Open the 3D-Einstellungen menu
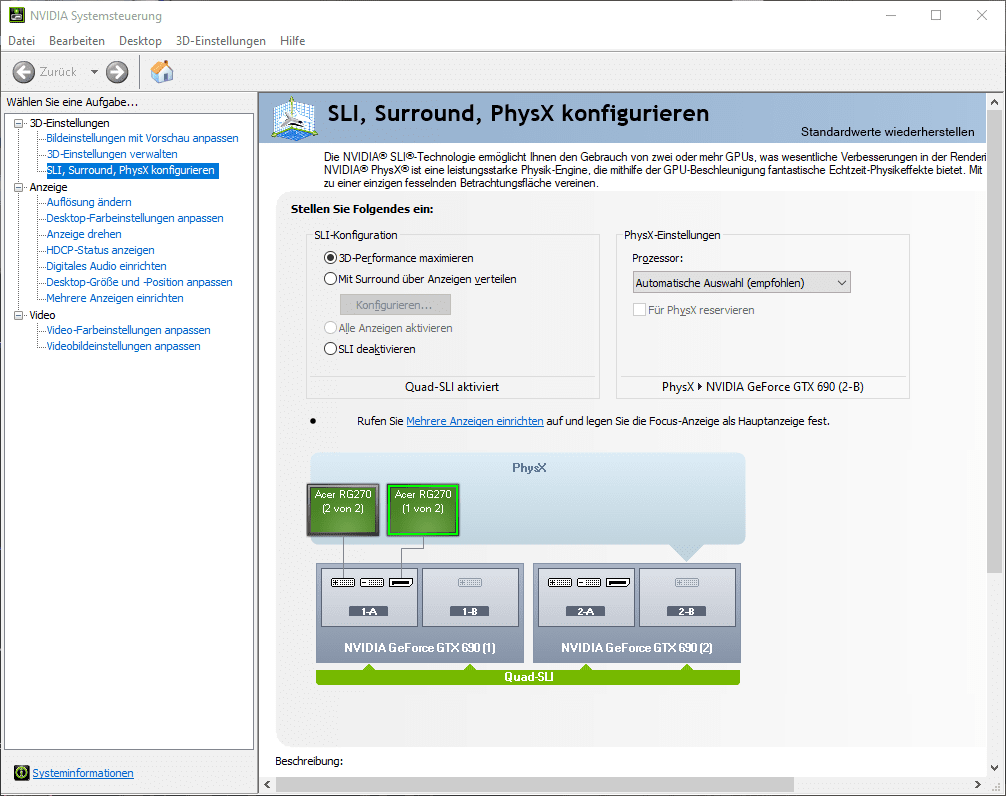The width and height of the screenshot is (1006, 796). click(x=221, y=41)
